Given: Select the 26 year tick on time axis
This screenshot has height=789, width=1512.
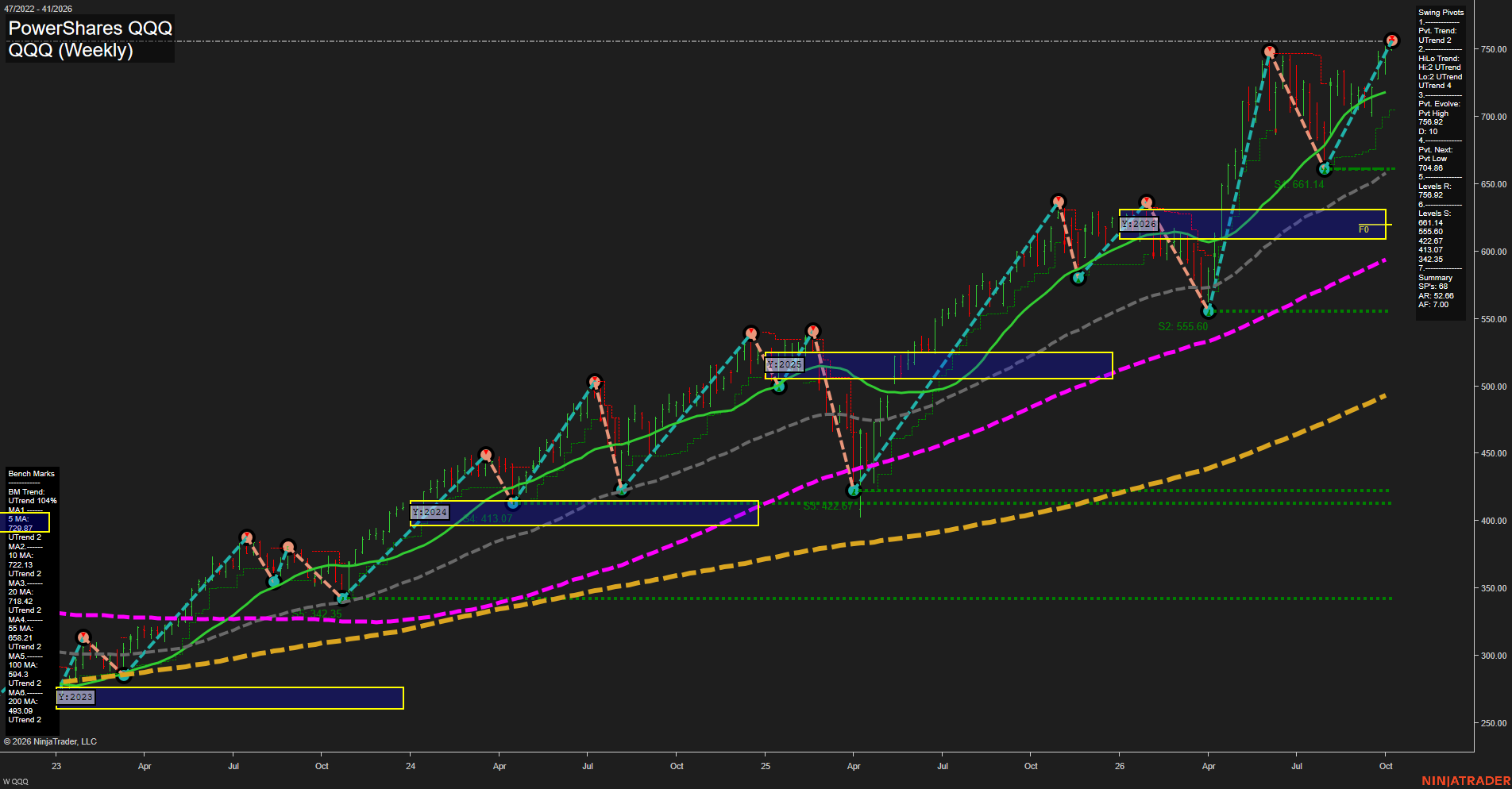Looking at the screenshot, I should (1120, 766).
